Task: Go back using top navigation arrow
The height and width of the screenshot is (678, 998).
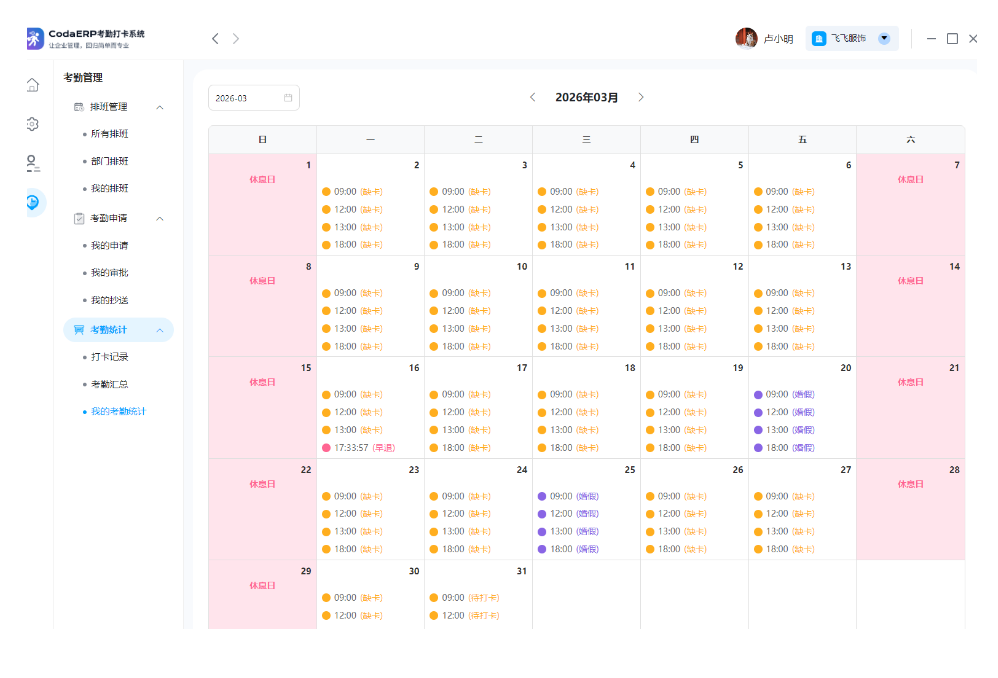Action: pos(215,39)
